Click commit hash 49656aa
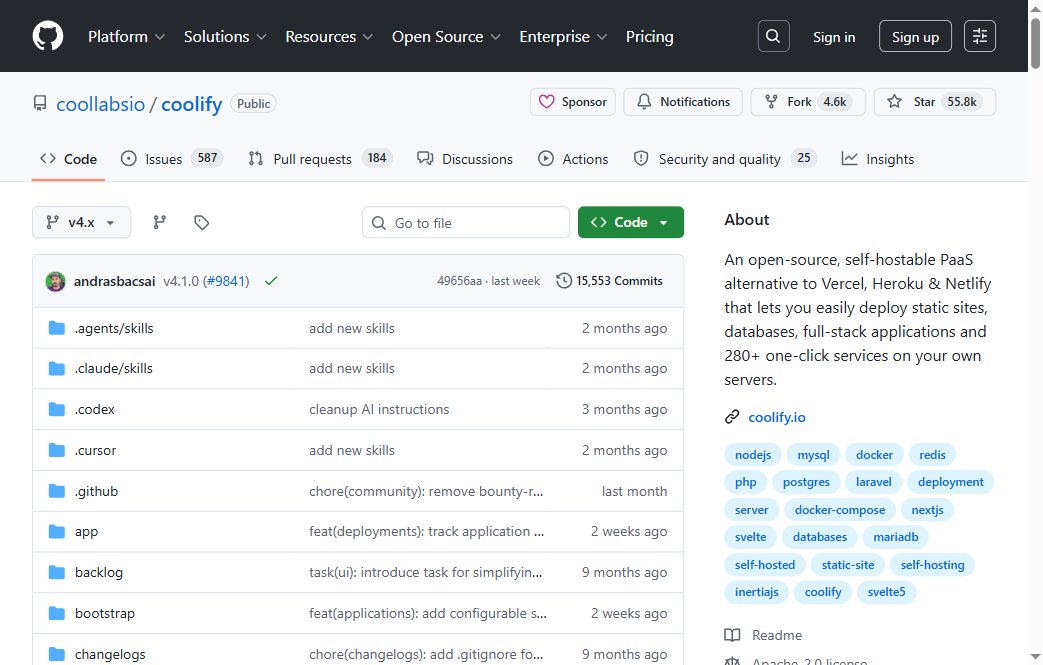Image resolution: width=1043 pixels, height=665 pixels. tap(459, 281)
